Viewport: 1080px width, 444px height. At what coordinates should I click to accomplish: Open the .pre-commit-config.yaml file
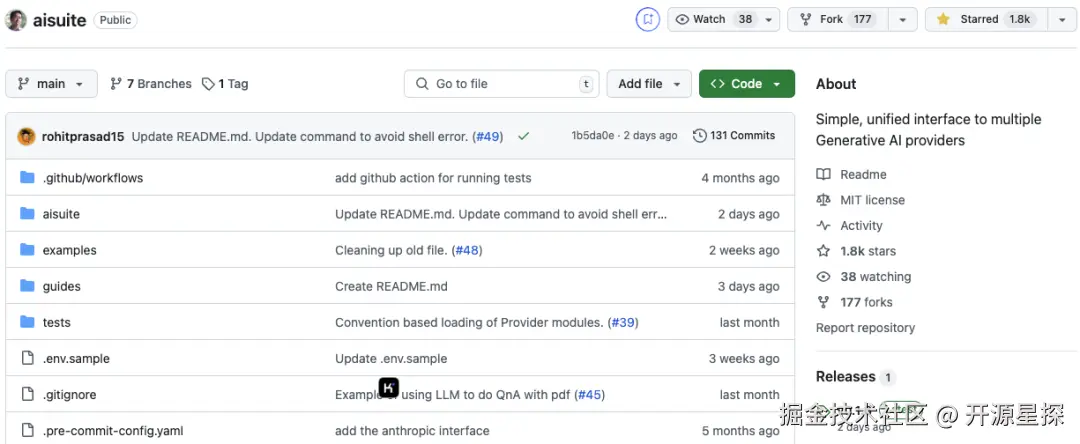point(113,431)
